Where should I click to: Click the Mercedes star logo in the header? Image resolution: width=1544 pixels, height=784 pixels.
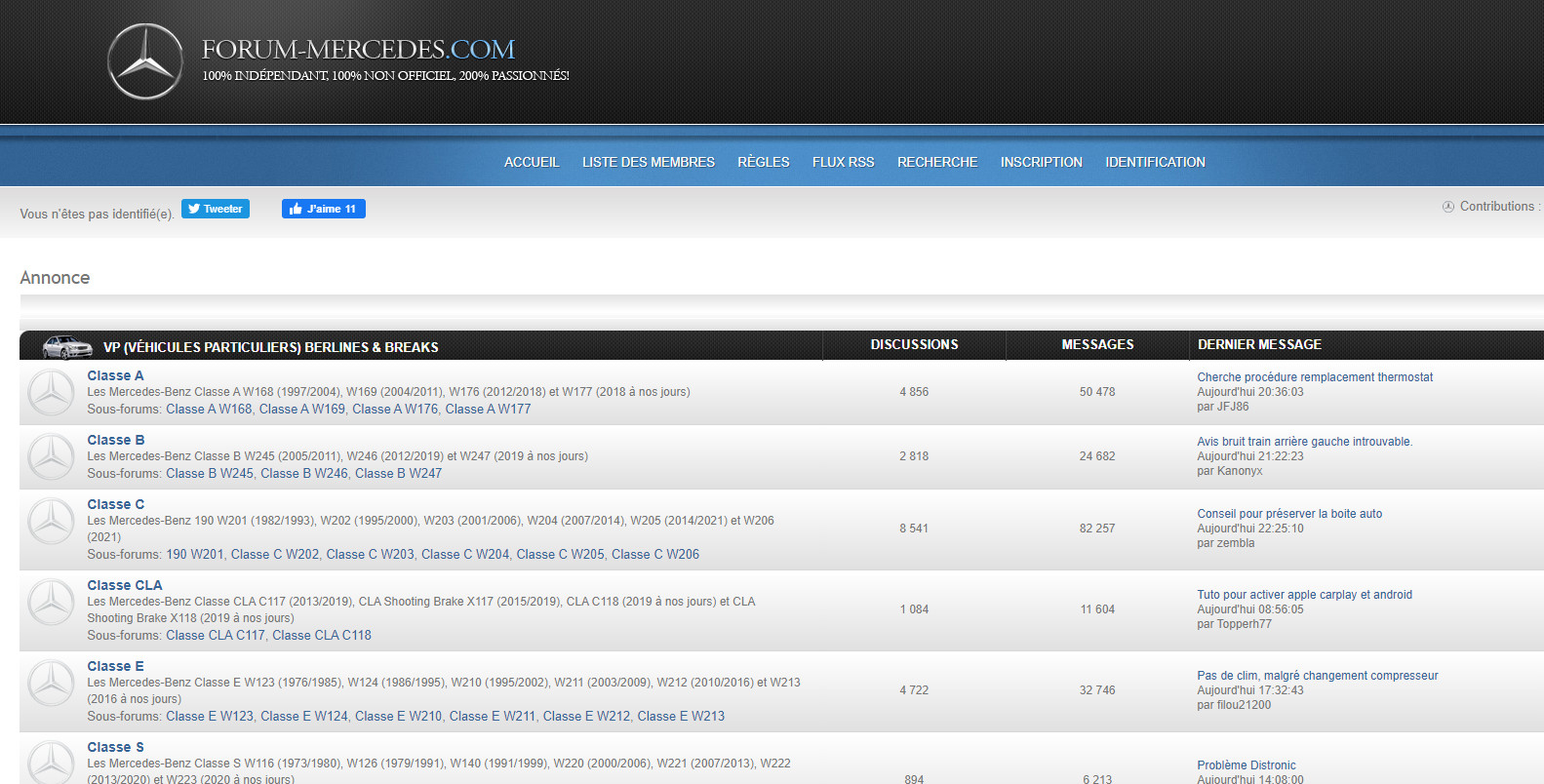tap(145, 61)
